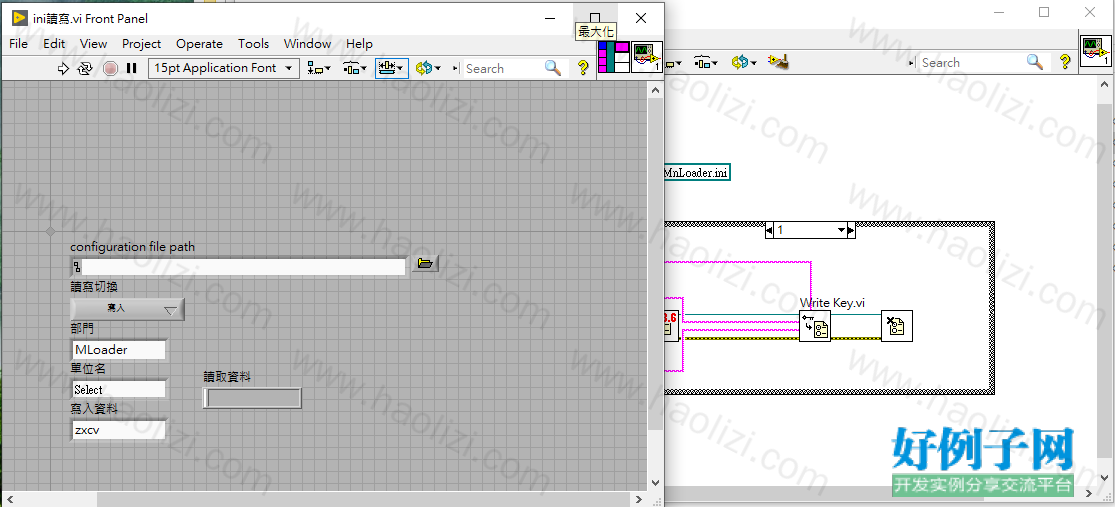This screenshot has width=1115, height=507.
Task: Click the 部門 field containing MLoader
Action: click(119, 350)
